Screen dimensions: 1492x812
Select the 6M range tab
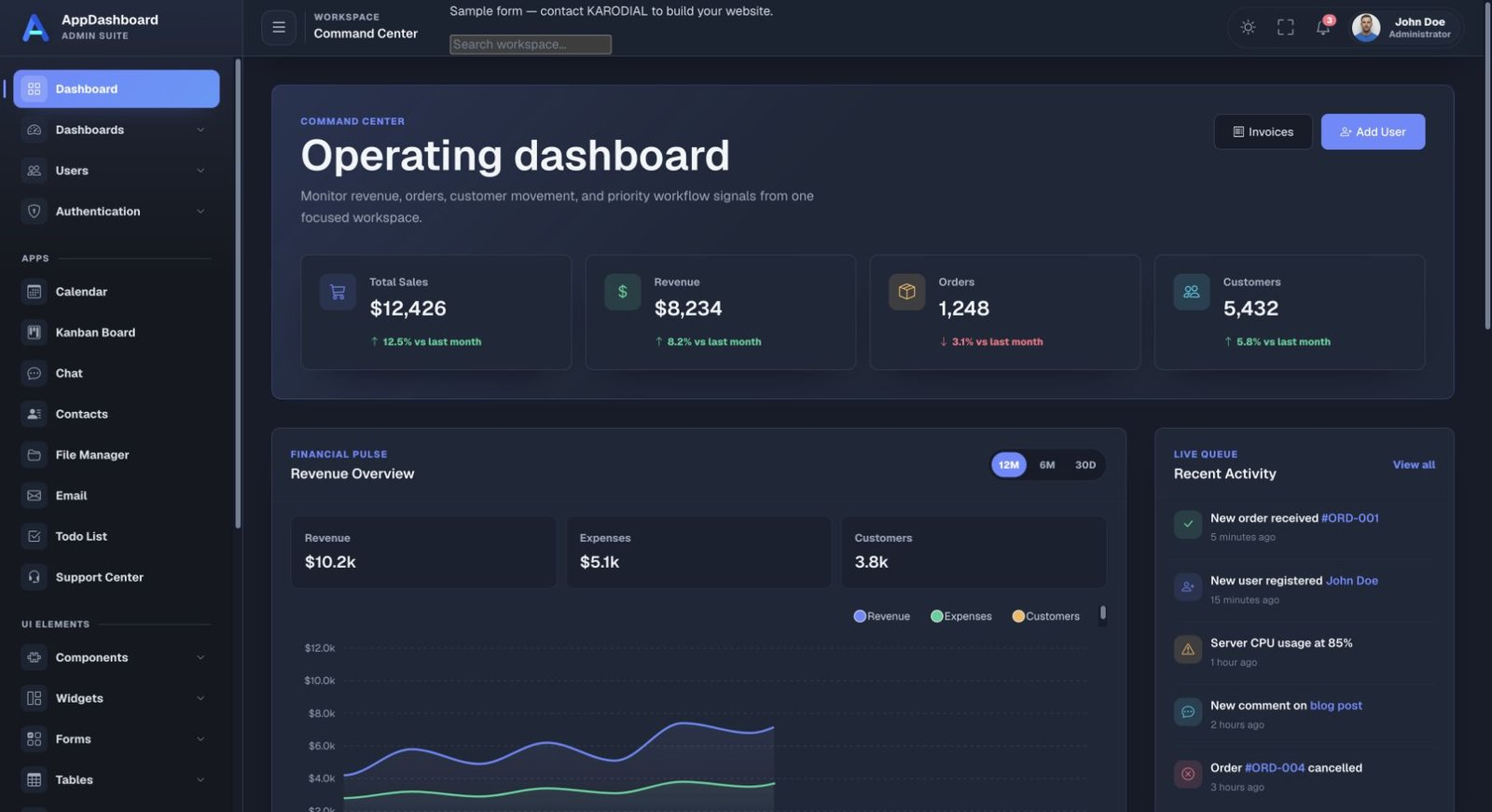click(1047, 464)
